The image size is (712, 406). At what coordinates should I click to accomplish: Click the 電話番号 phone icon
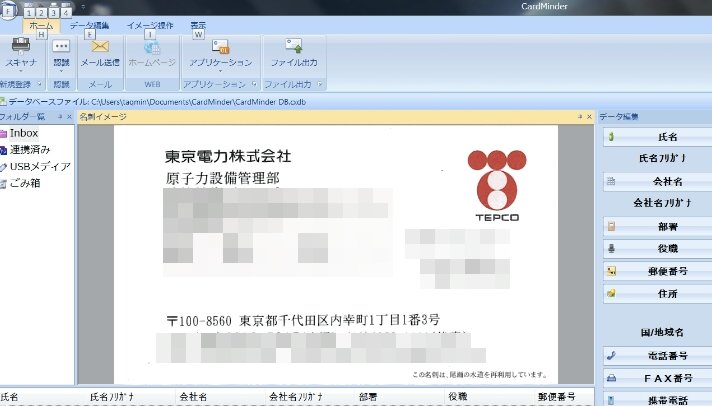point(611,356)
